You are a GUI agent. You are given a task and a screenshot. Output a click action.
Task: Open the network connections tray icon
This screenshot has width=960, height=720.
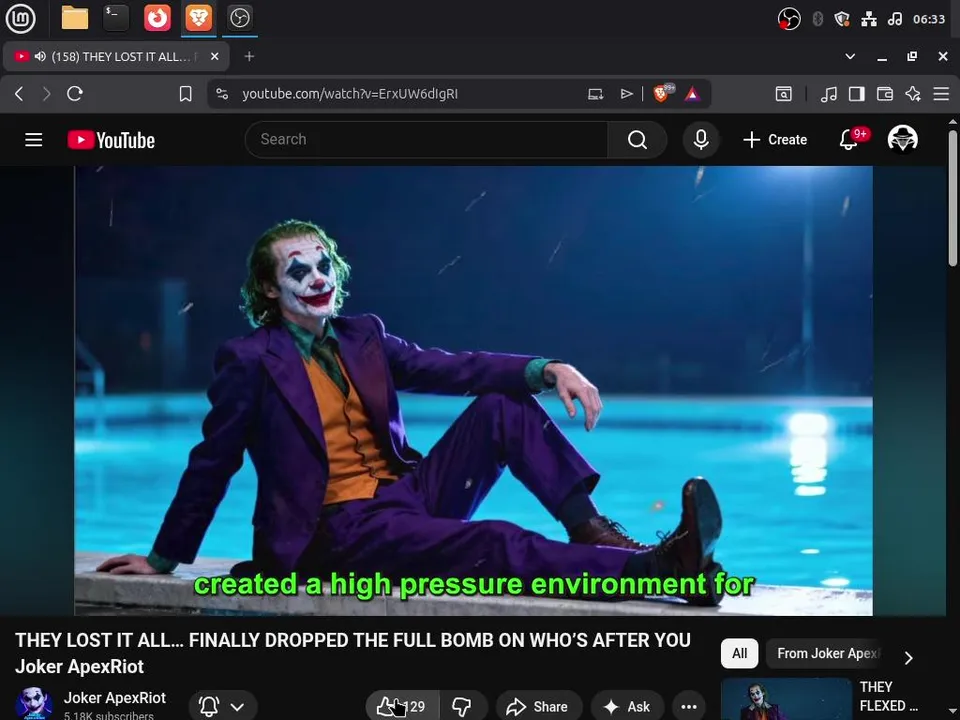[x=869, y=19]
